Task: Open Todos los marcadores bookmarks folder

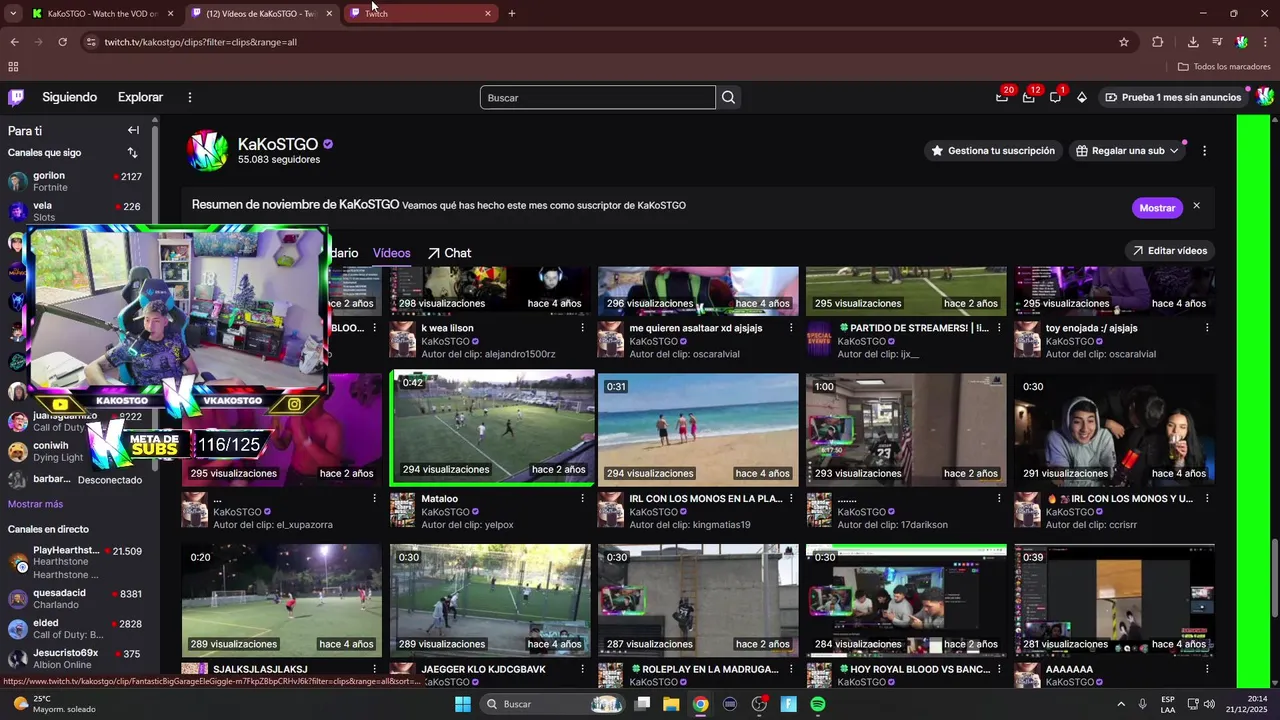Action: (1224, 67)
